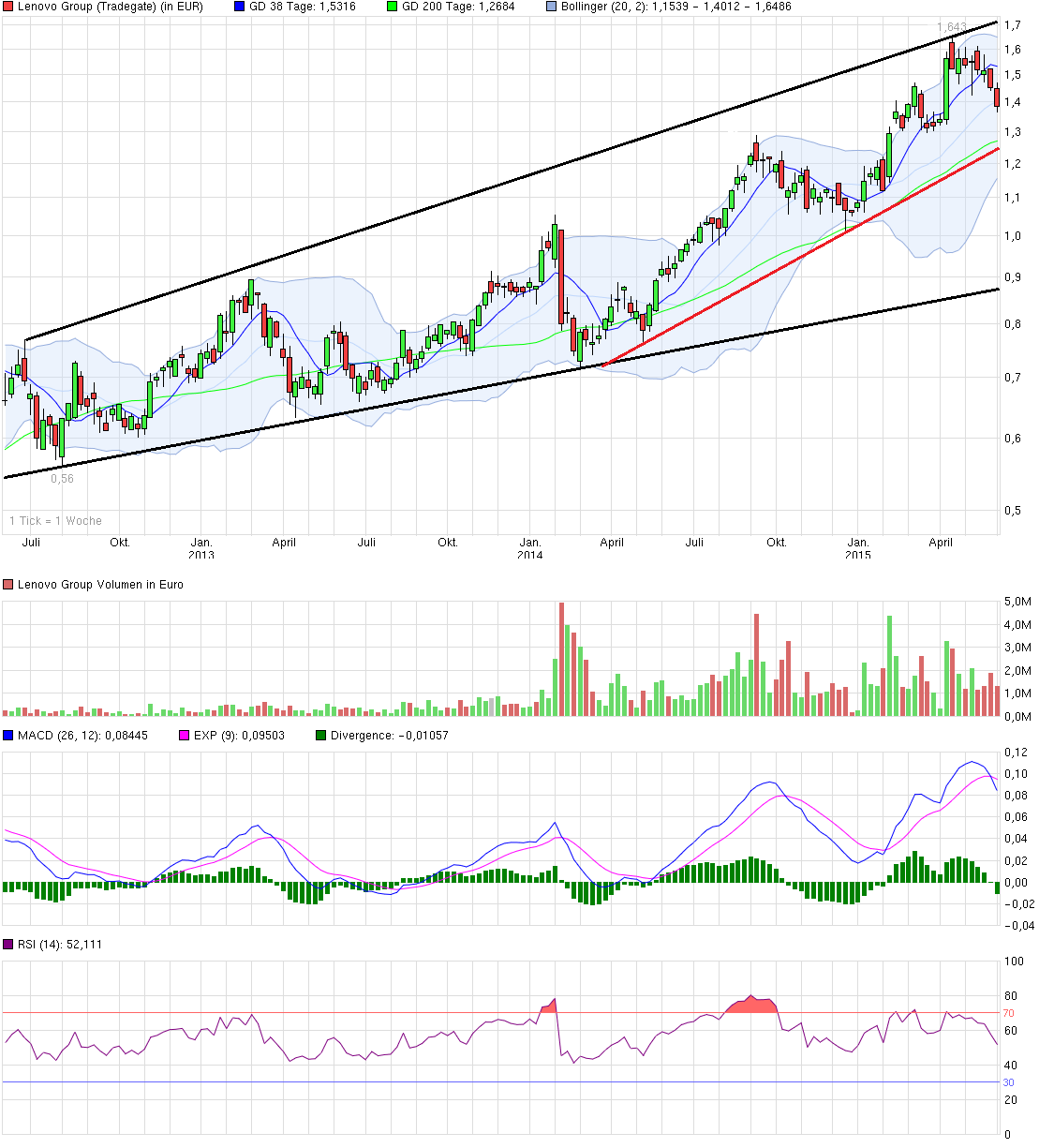The image size is (1054, 1148).
Task: Click the MACD axis label -0,04
Action: coord(1019,926)
